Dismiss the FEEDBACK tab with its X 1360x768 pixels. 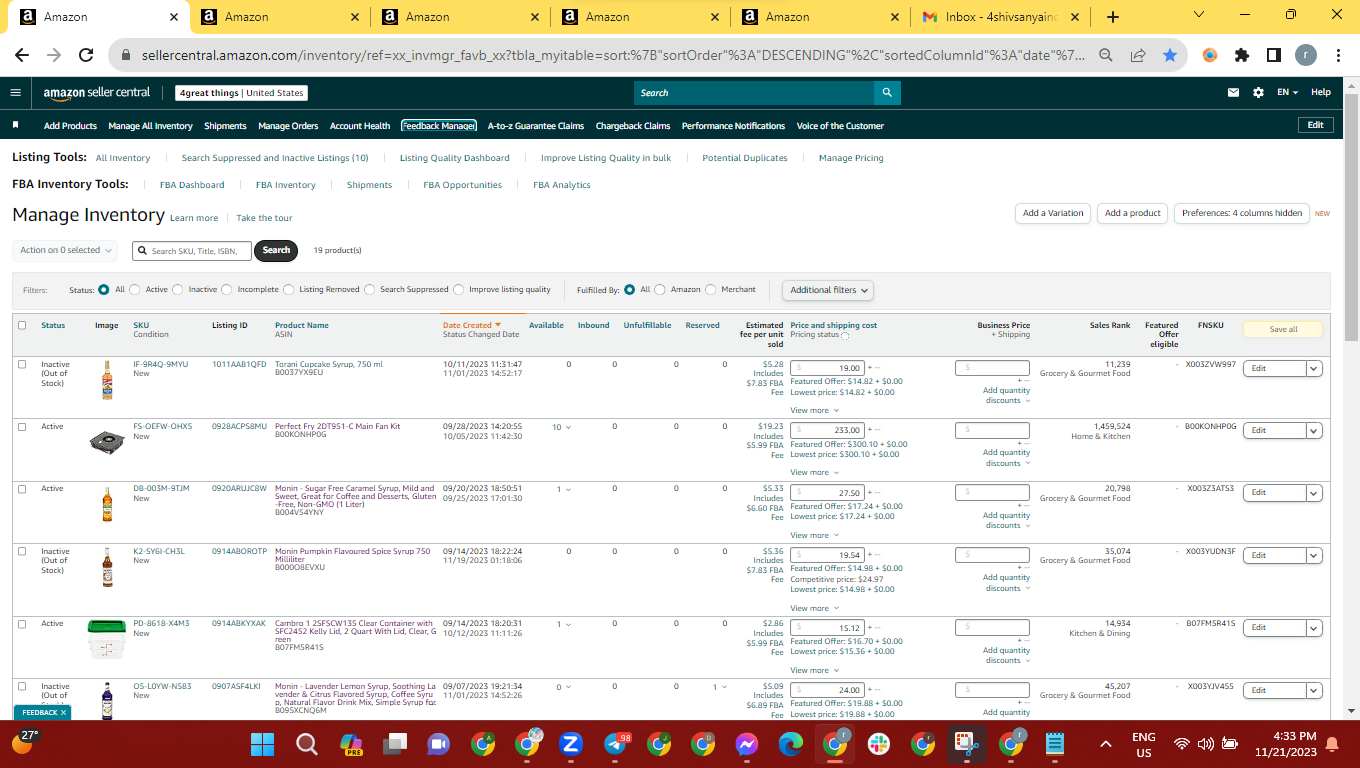pyautogui.click(x=63, y=713)
